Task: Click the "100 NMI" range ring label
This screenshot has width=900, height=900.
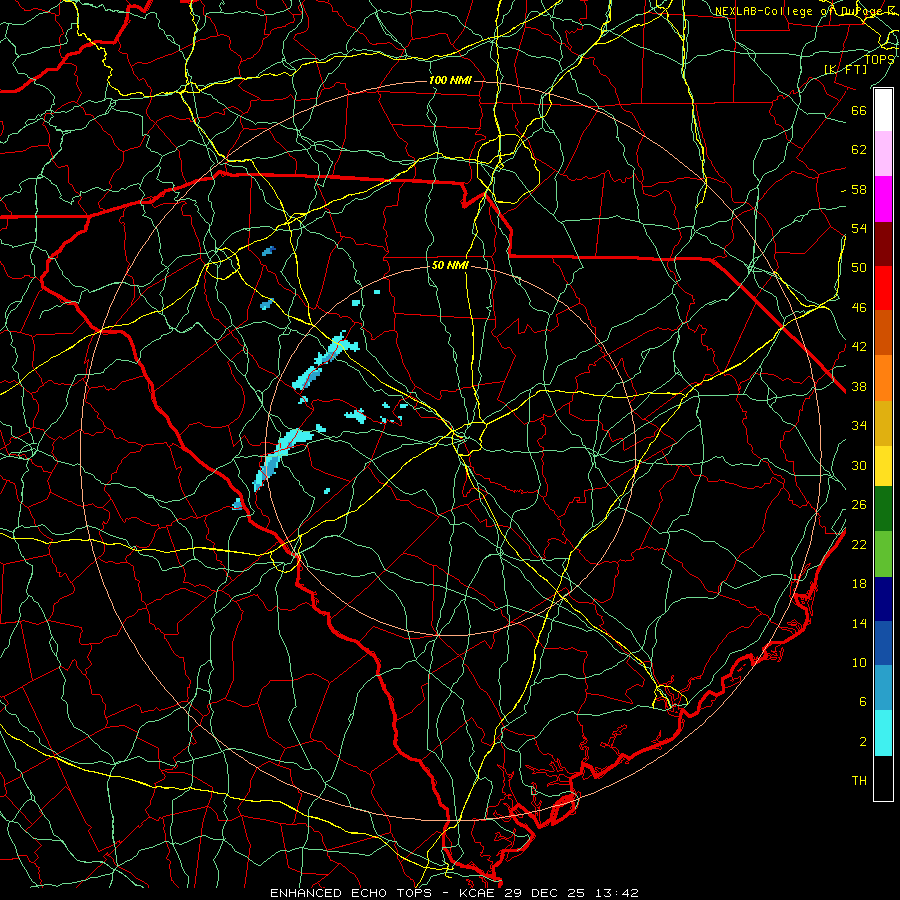Action: click(x=451, y=80)
